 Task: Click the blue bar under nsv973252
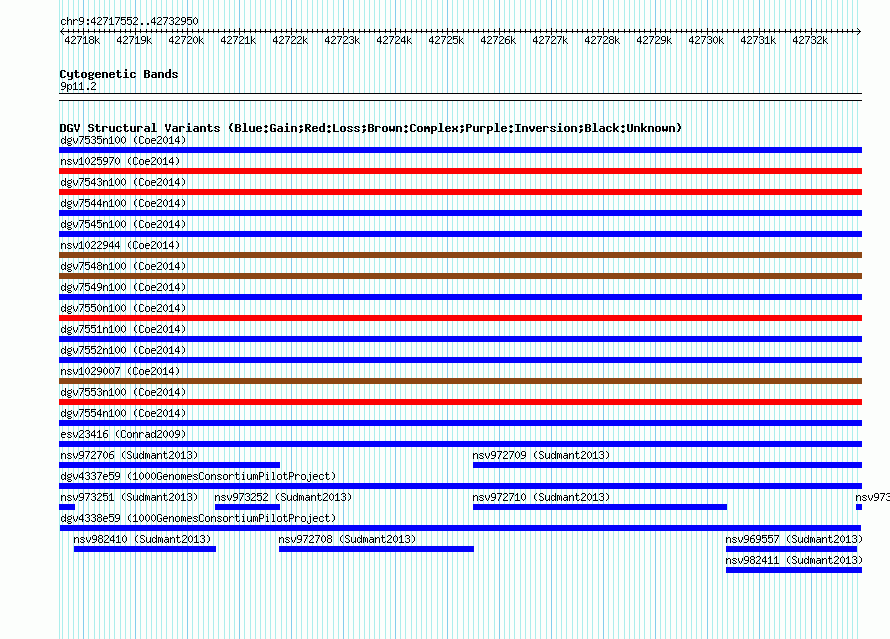tap(247, 507)
